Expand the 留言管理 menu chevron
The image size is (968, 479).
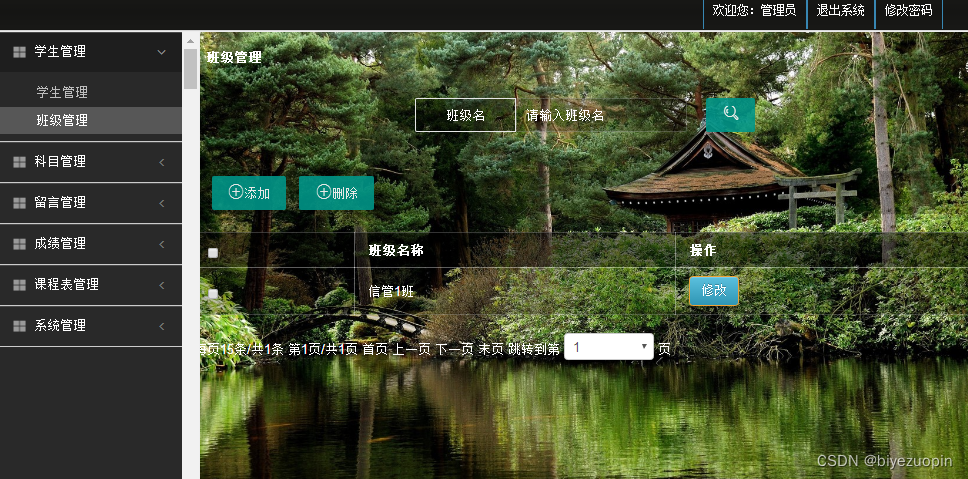click(x=162, y=202)
